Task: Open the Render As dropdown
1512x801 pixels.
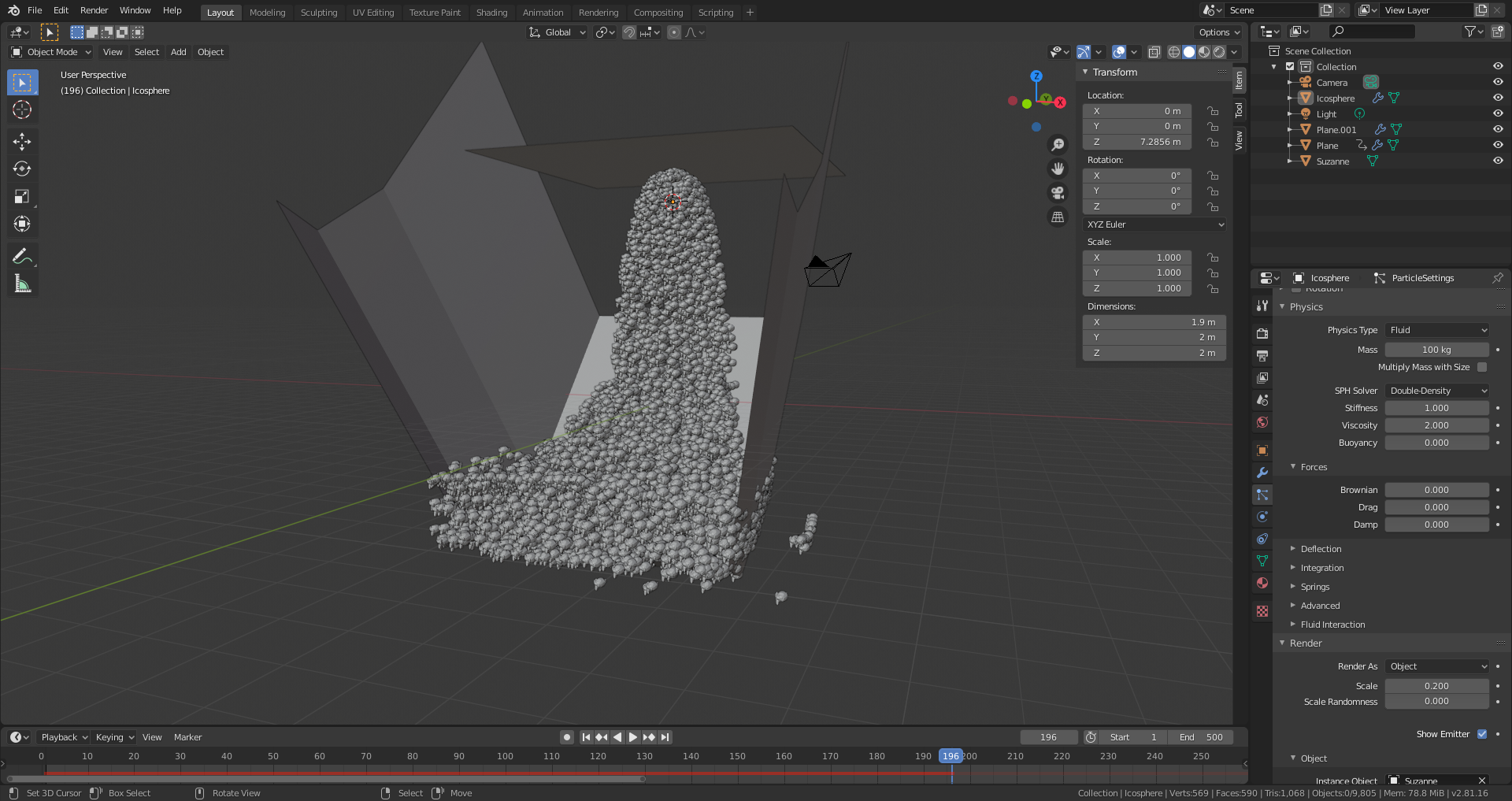Action: [1437, 666]
